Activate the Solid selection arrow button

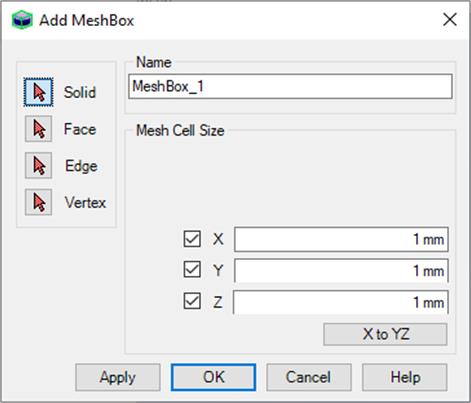pos(38,92)
